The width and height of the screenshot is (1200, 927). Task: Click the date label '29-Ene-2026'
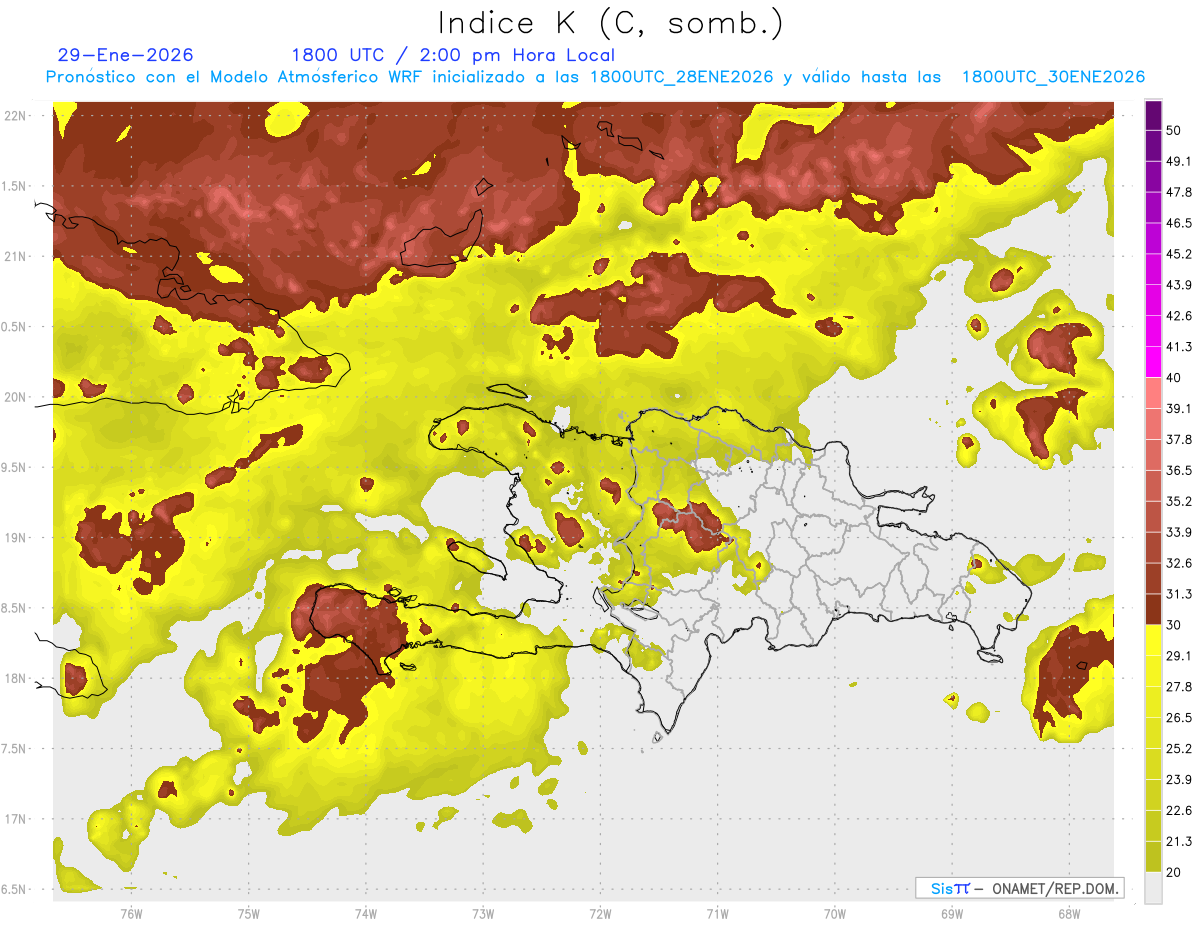coord(126,55)
